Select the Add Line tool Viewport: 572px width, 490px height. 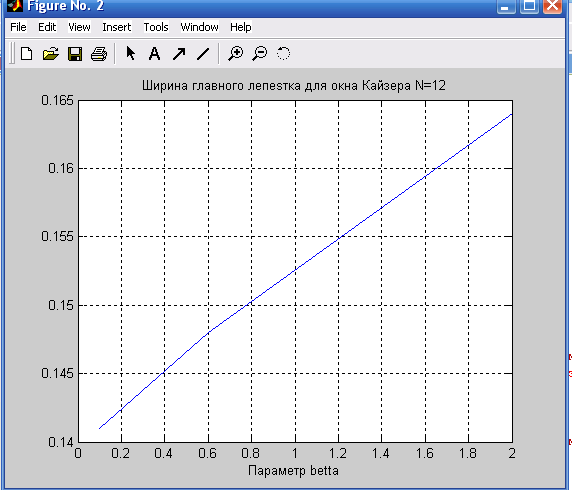coord(203,54)
